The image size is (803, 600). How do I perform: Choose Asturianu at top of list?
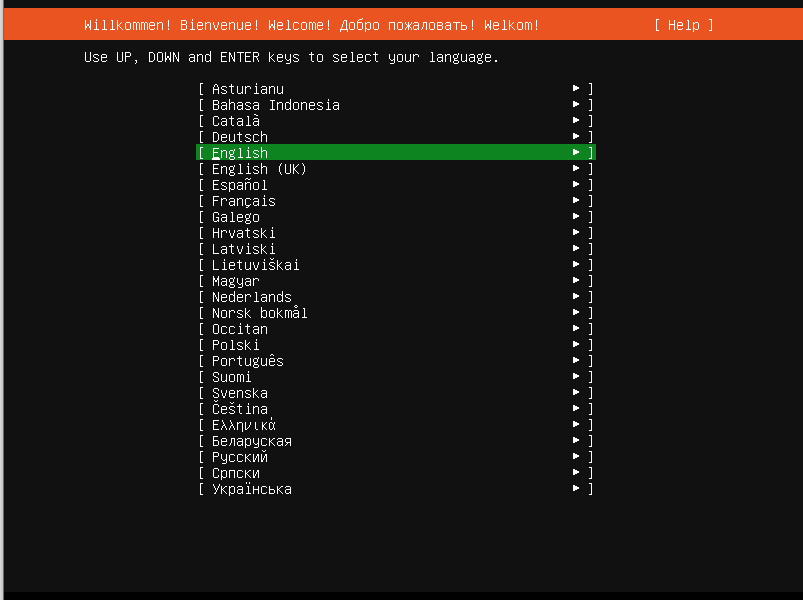(x=247, y=89)
